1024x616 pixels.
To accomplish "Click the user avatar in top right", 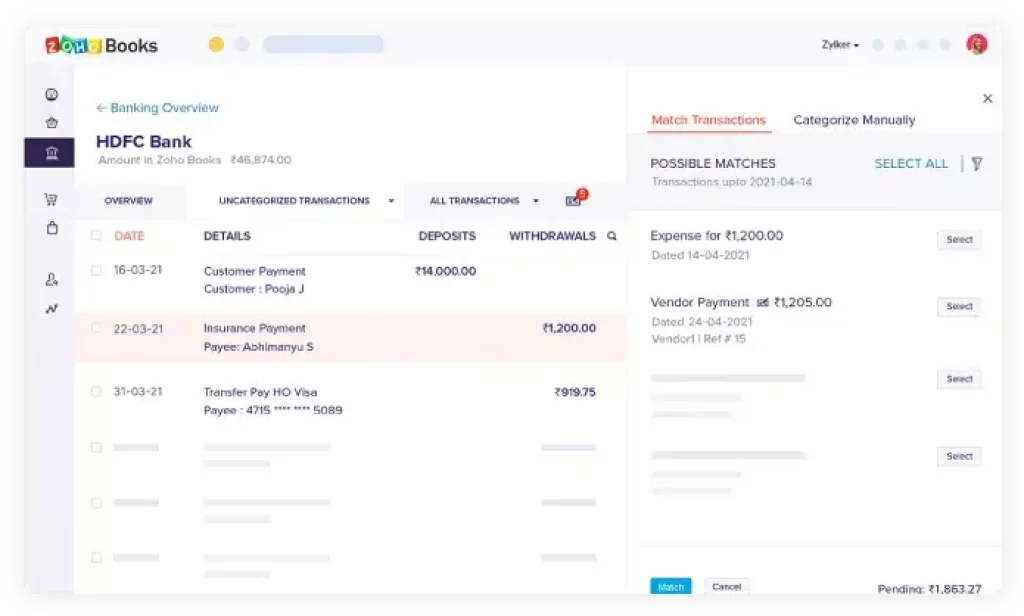I will (x=977, y=44).
